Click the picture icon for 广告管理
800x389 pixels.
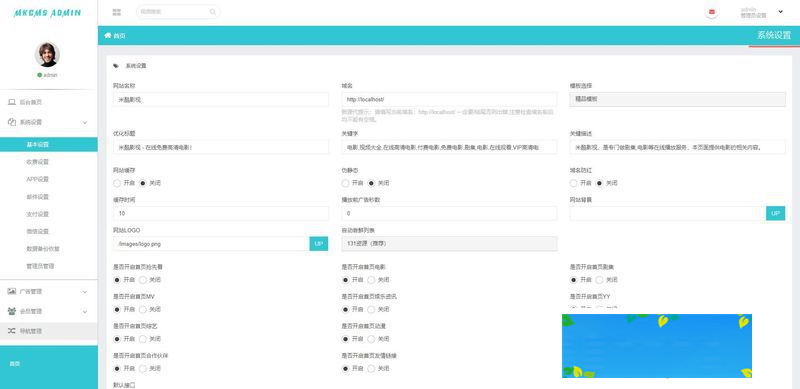tap(12, 291)
